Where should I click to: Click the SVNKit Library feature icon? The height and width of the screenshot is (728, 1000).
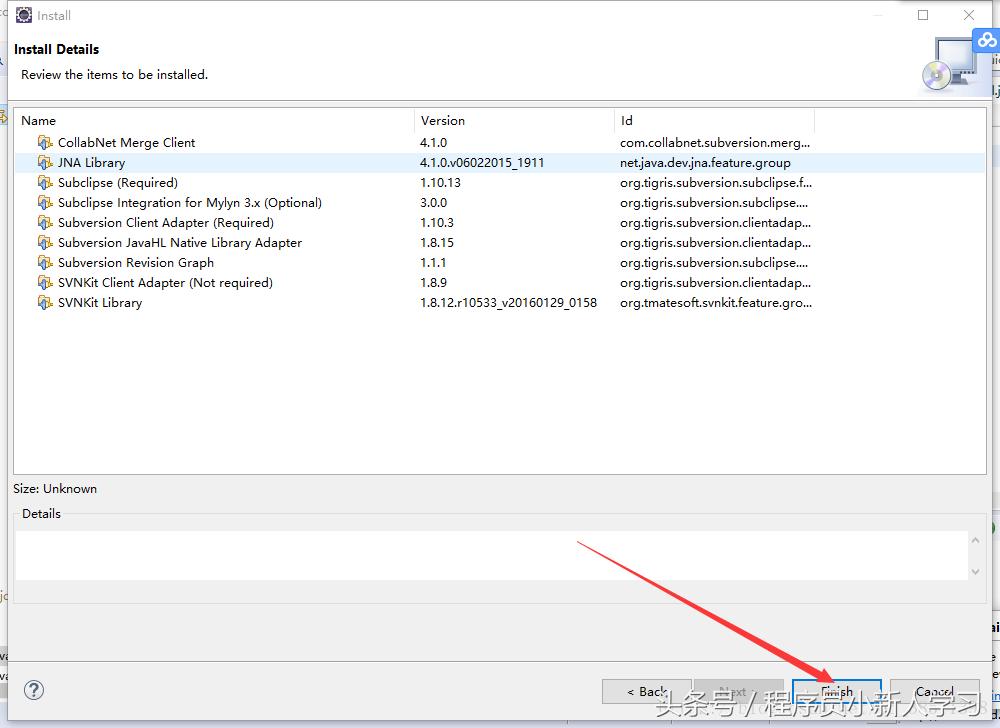45,302
